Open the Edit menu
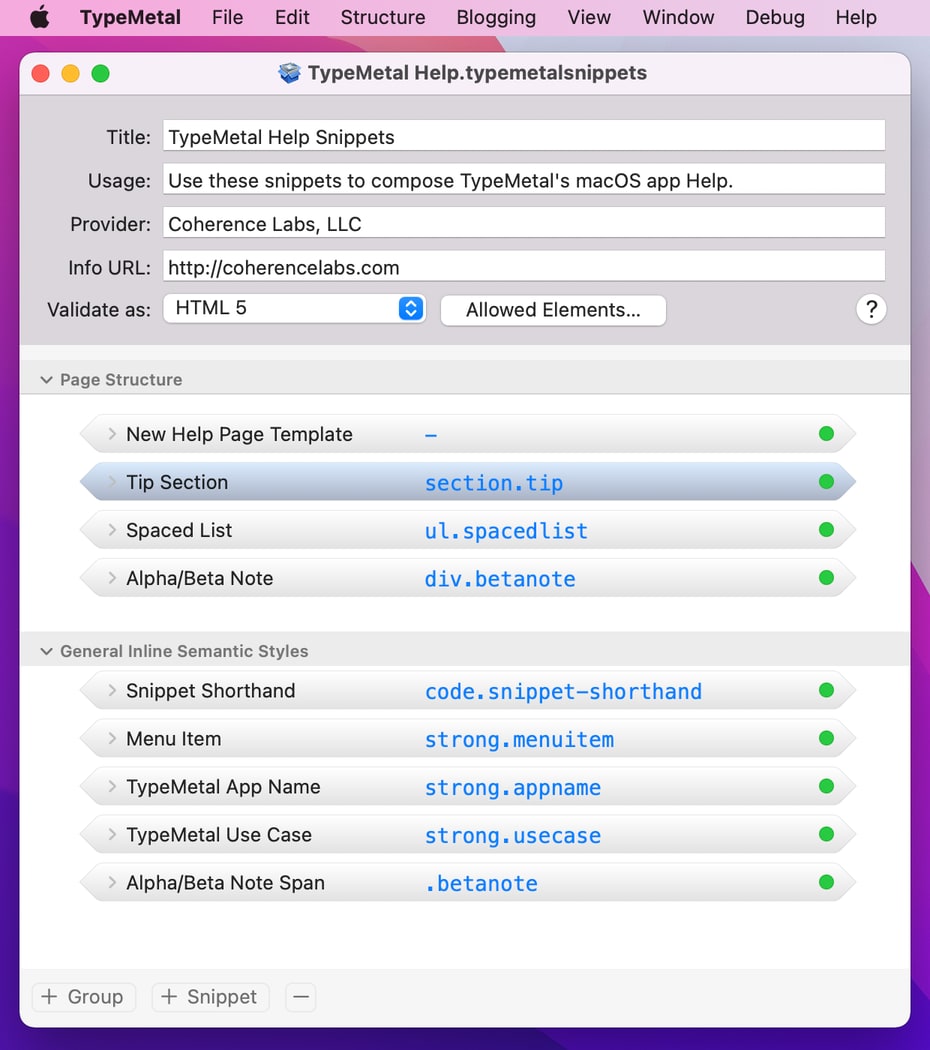The height and width of the screenshot is (1050, 930). pyautogui.click(x=292, y=17)
